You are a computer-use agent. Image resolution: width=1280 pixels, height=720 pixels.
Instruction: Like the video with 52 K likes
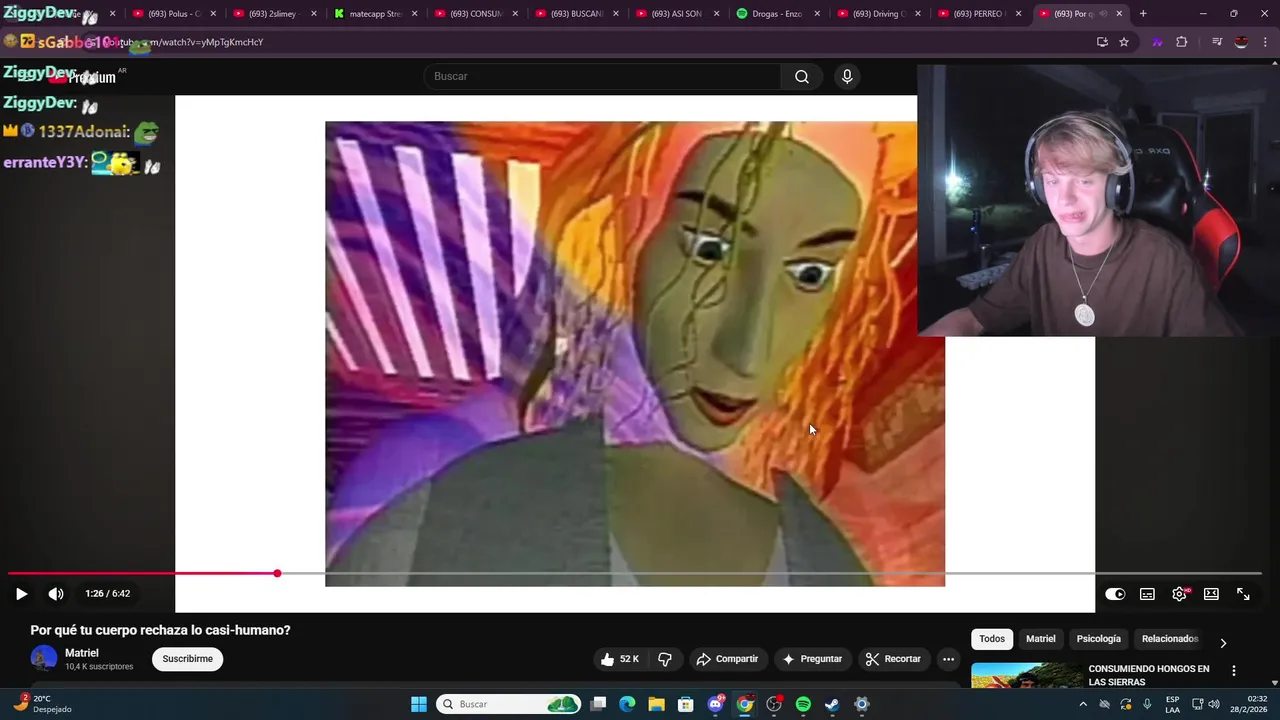tap(620, 659)
